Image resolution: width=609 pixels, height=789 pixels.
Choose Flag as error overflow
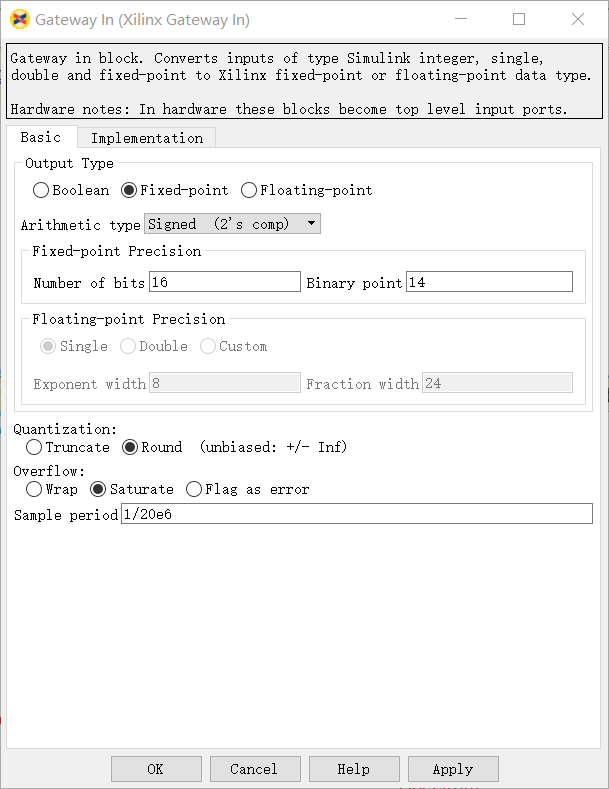click(194, 489)
